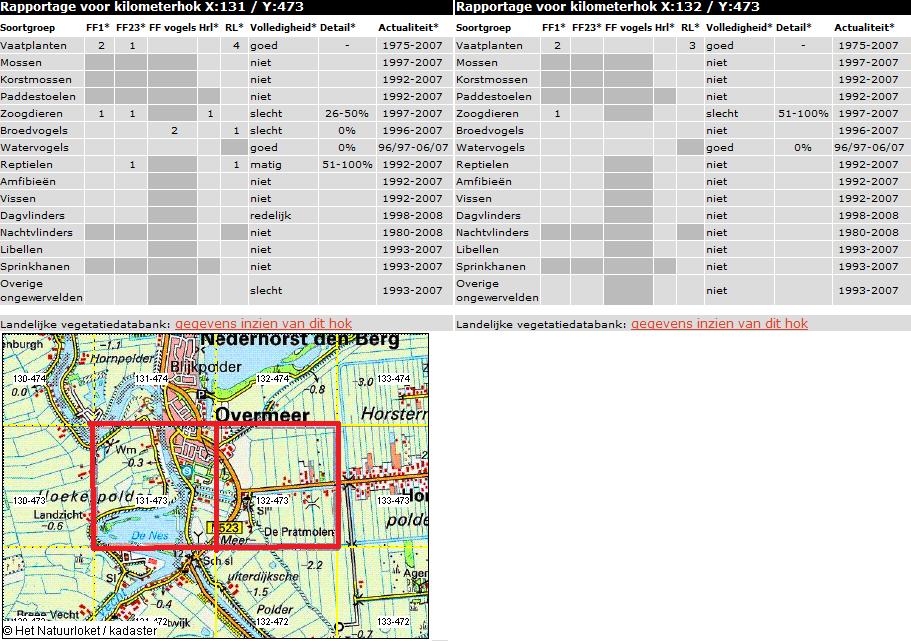
Task: Click 'Mossen' row label in X:131 table
Action: point(21,62)
